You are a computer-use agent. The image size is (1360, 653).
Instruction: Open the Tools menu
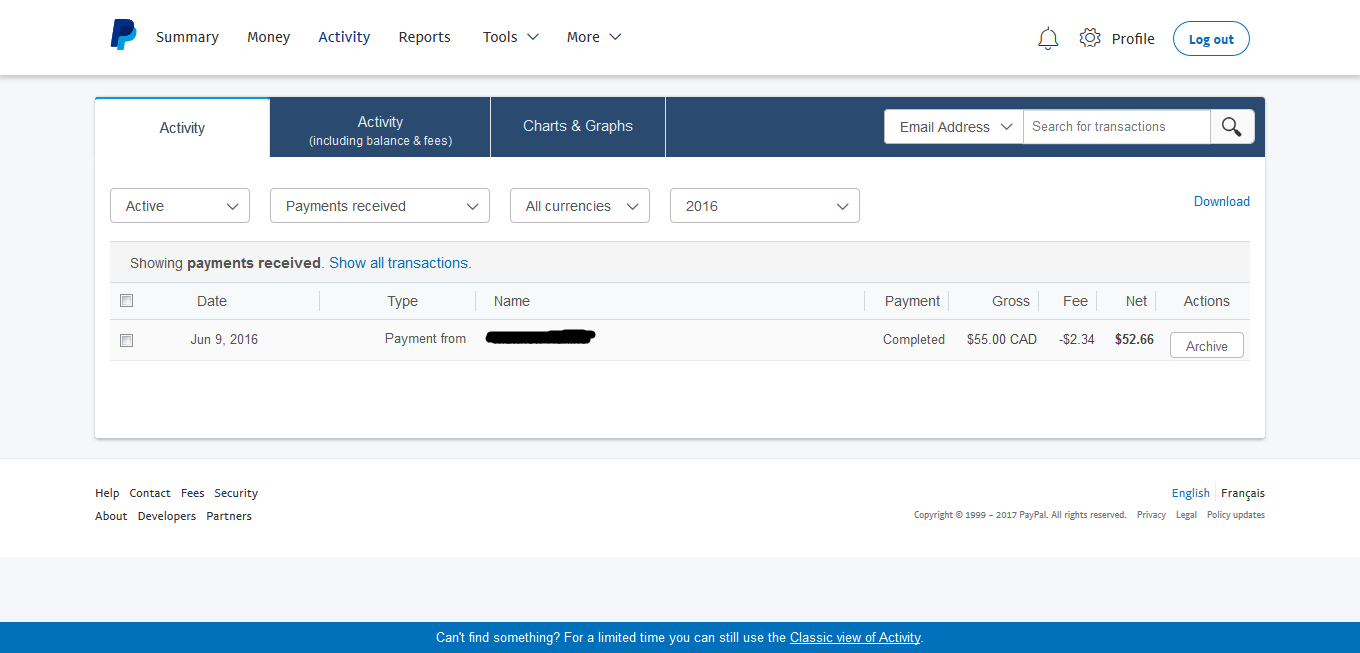click(x=510, y=37)
